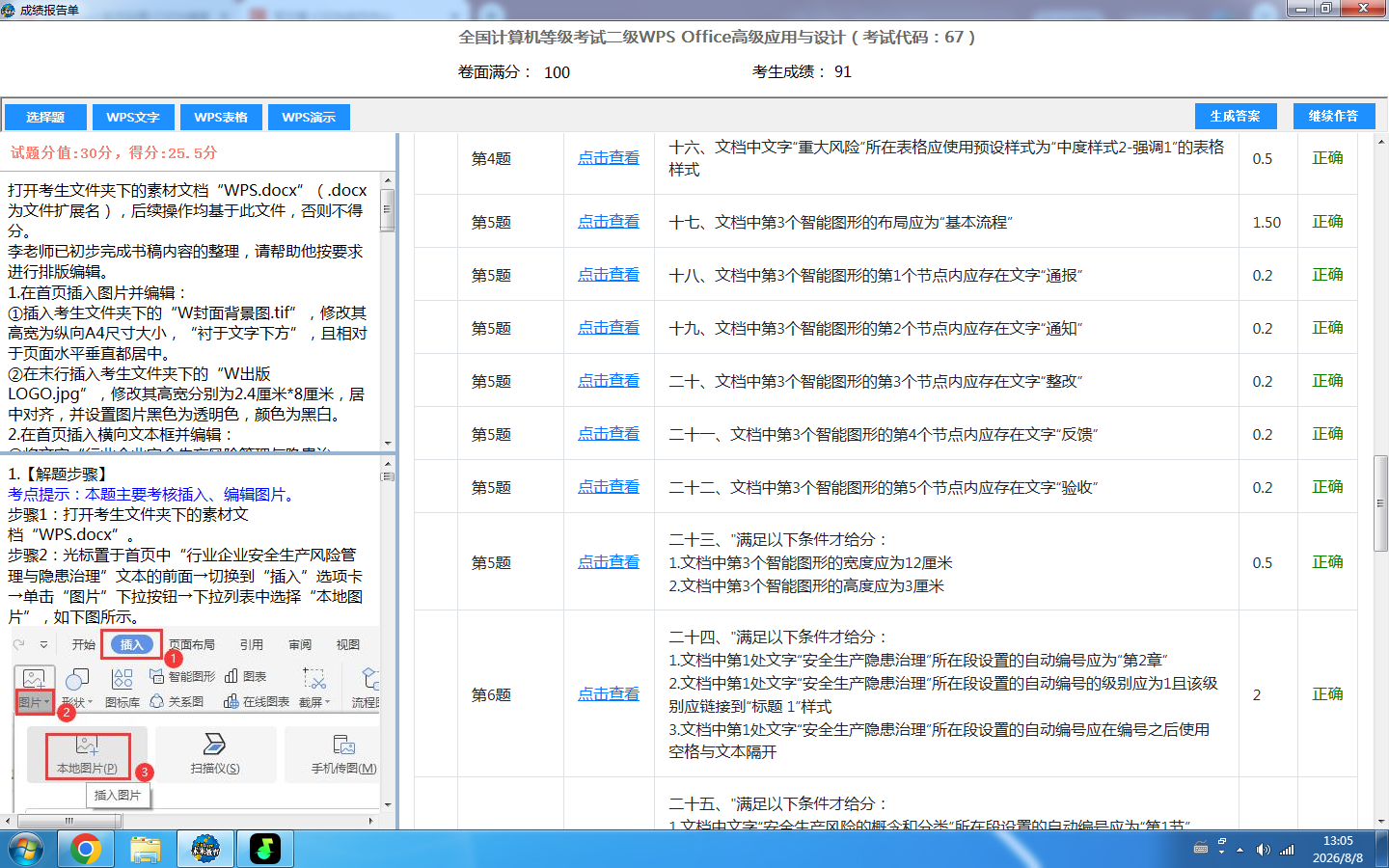
Task: Click the '考生成绩： 91' text
Action: pos(803,71)
